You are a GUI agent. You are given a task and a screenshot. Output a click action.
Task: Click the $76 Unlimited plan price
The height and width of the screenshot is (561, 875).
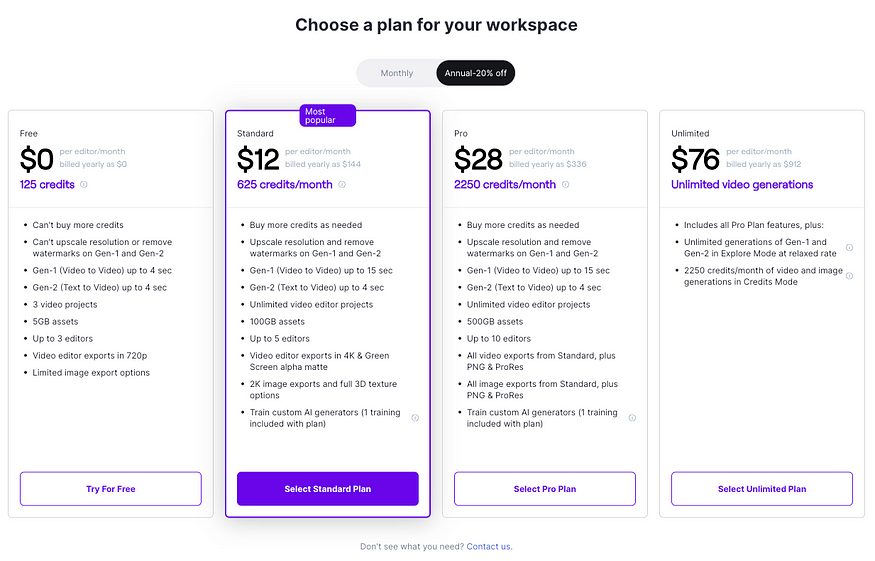pyautogui.click(x=695, y=160)
